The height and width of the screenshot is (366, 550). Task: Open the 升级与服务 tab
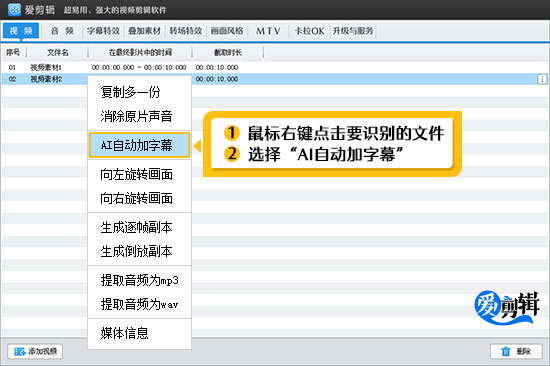pos(353,31)
